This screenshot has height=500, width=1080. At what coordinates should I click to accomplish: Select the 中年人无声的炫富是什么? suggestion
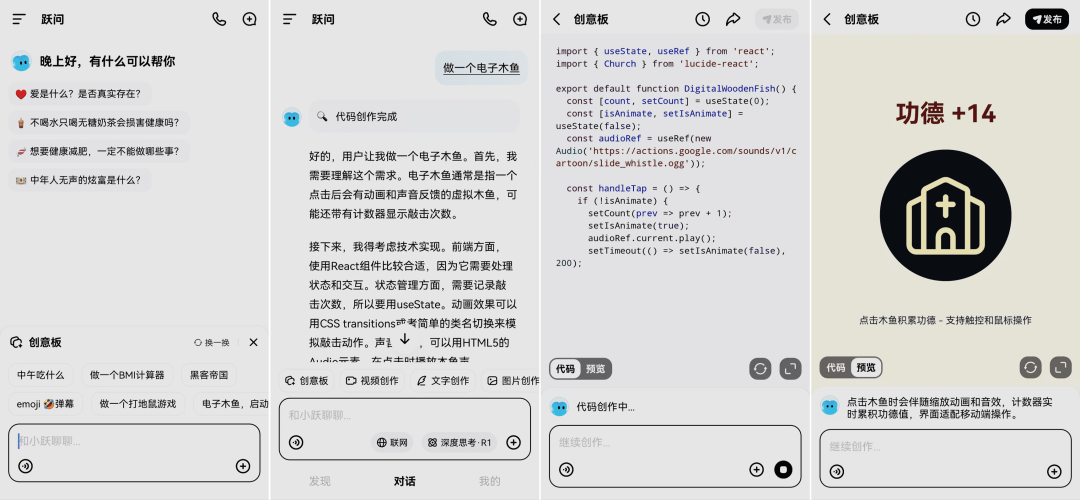tap(80, 180)
